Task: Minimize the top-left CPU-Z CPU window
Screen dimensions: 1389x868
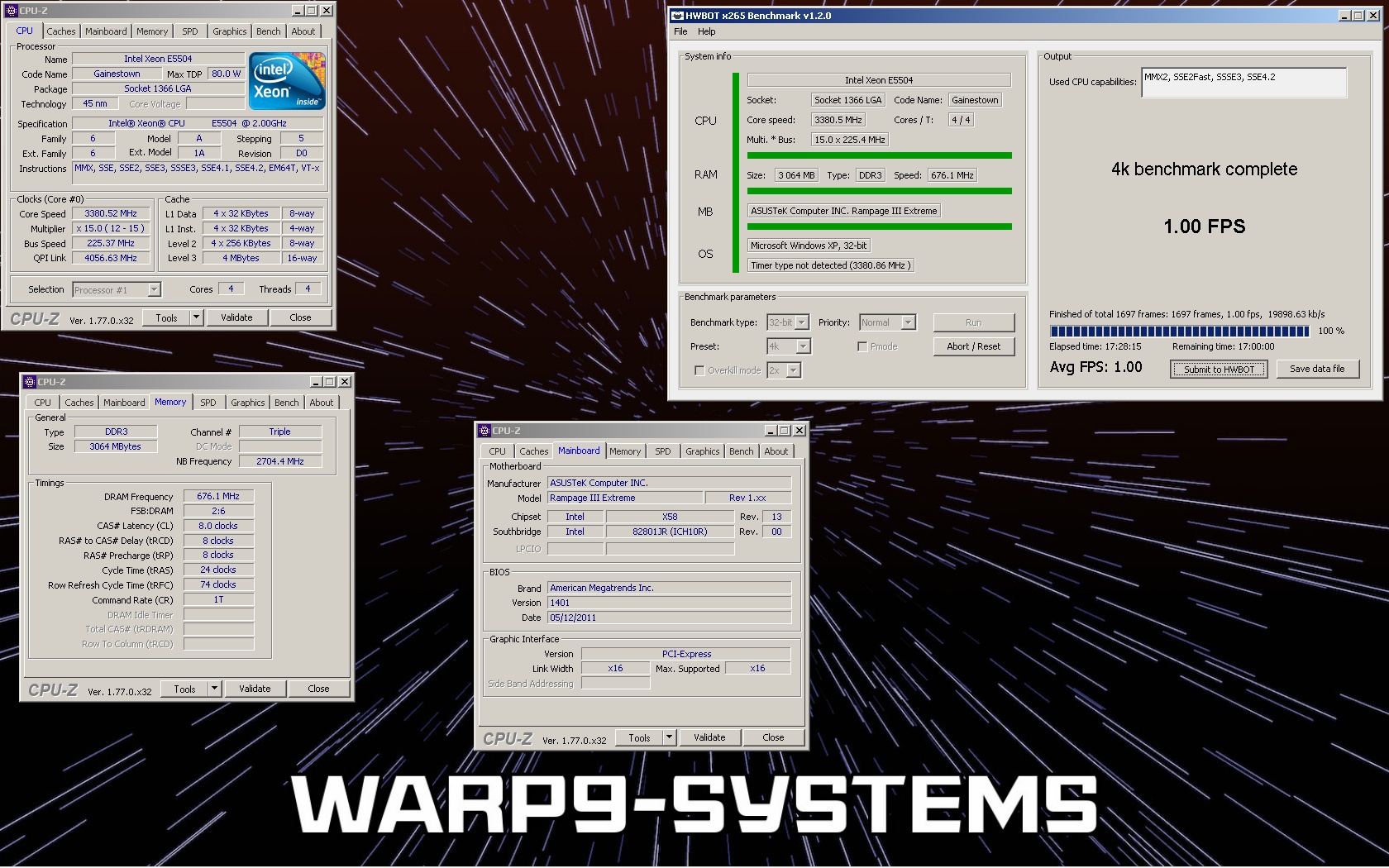Action: point(298,11)
